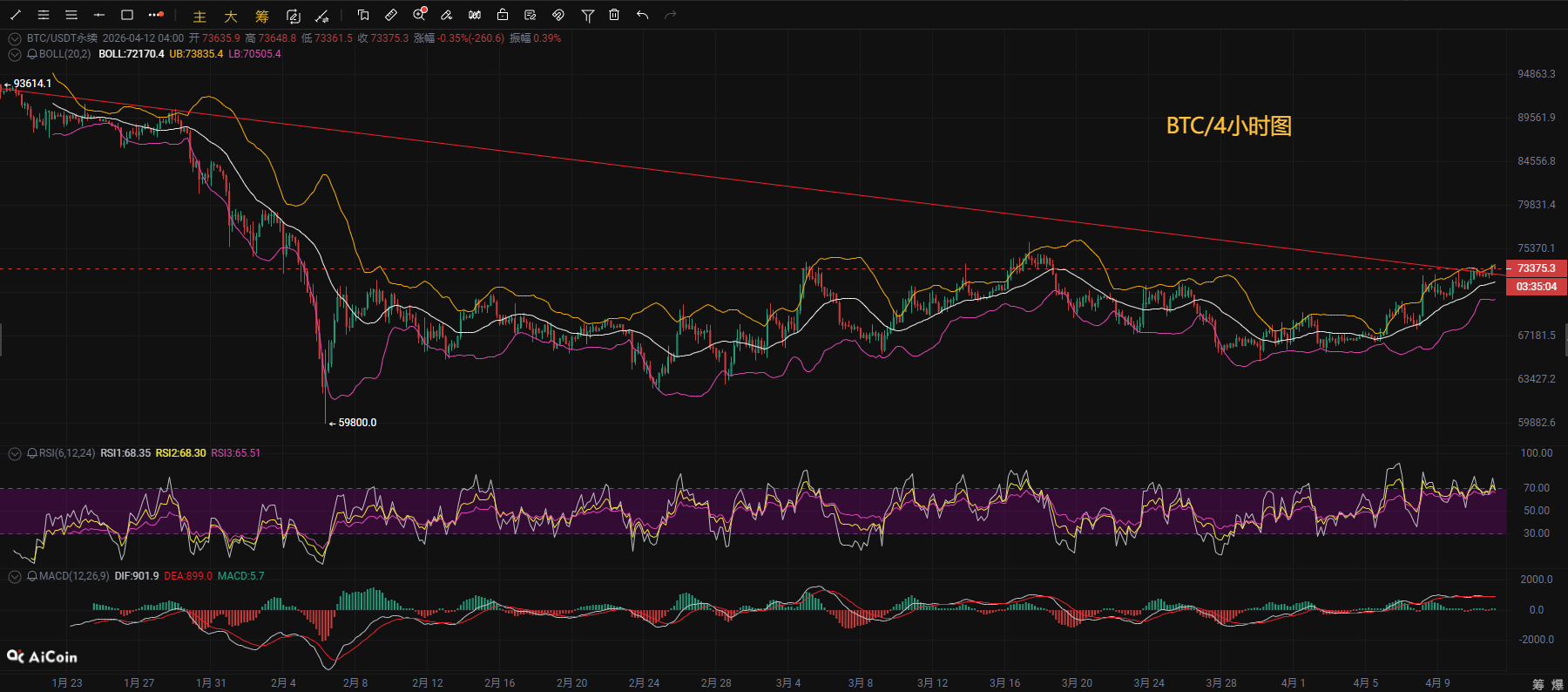Screen dimensions: 1568x692
Task: Toggle the RSI indicator alert bell
Action: [x=32, y=453]
